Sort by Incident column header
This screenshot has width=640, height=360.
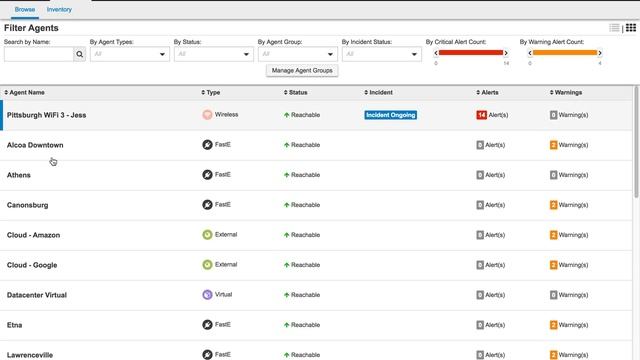pos(378,93)
